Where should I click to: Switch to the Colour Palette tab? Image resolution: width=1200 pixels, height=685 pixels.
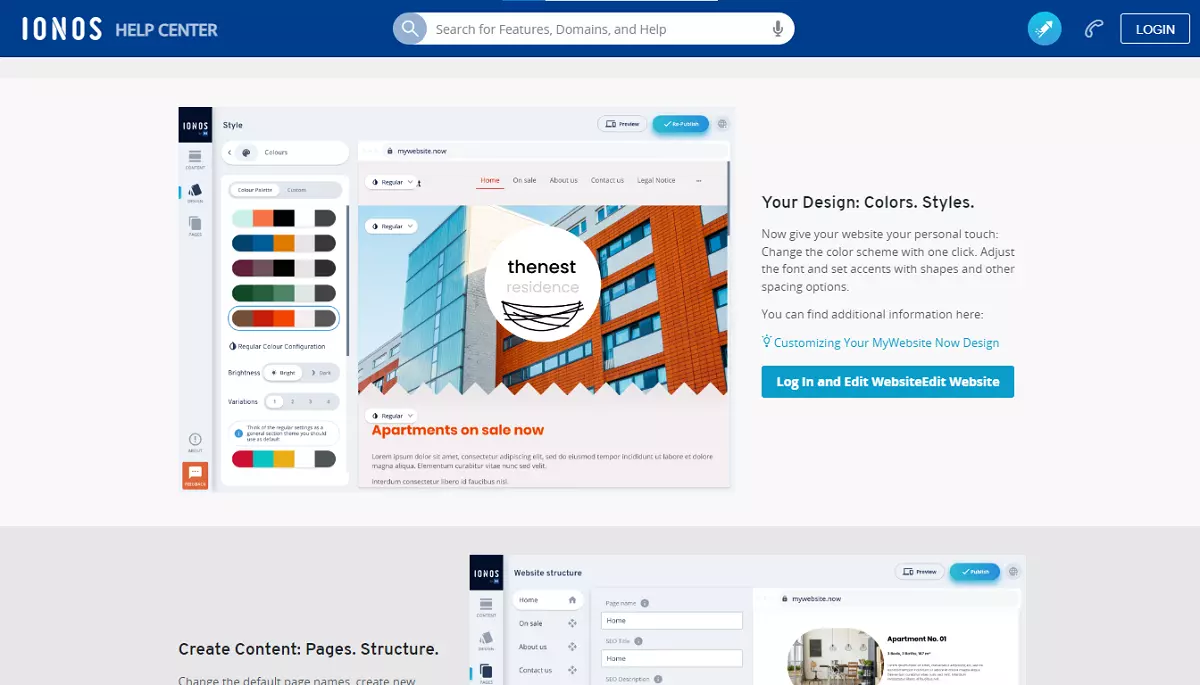tap(256, 190)
